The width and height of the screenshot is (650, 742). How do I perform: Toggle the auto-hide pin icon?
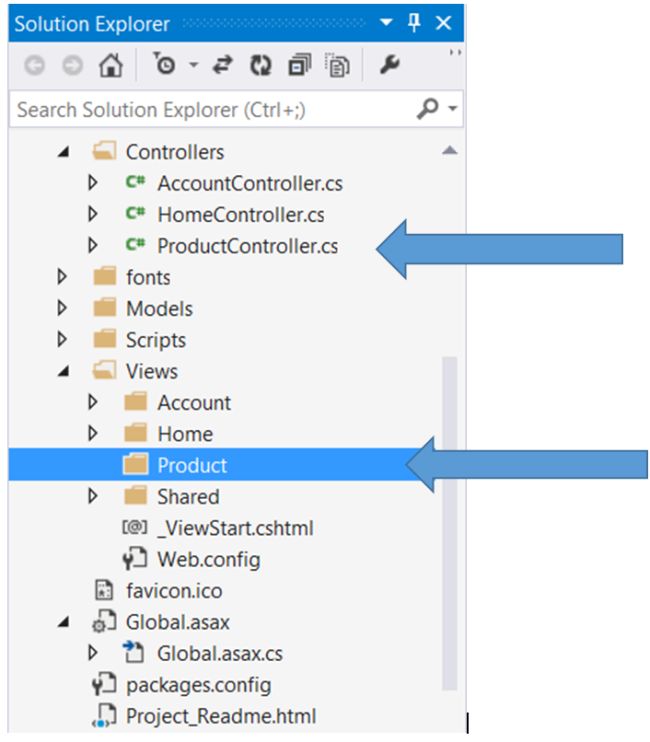click(414, 22)
